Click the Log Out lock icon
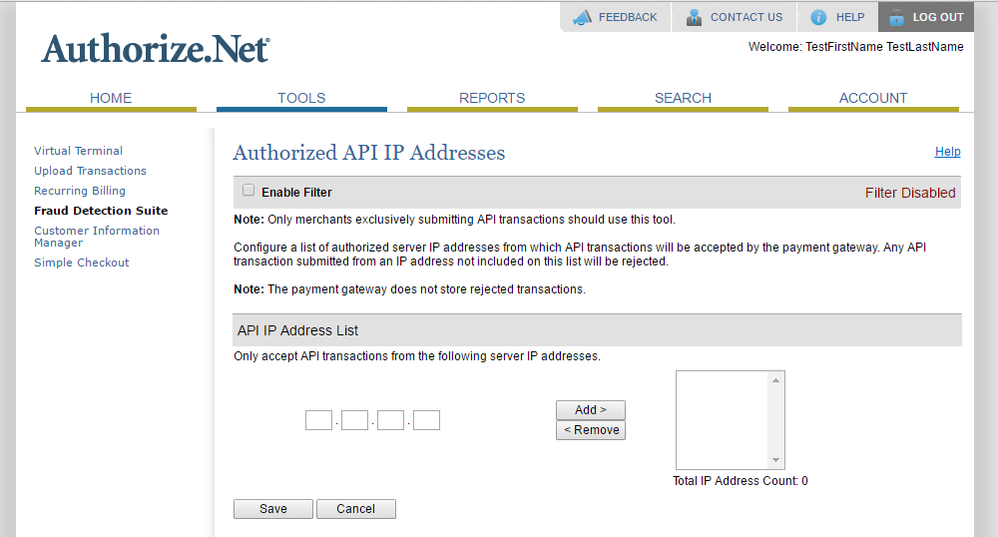Viewport: 998px width, 537px height. 895,17
